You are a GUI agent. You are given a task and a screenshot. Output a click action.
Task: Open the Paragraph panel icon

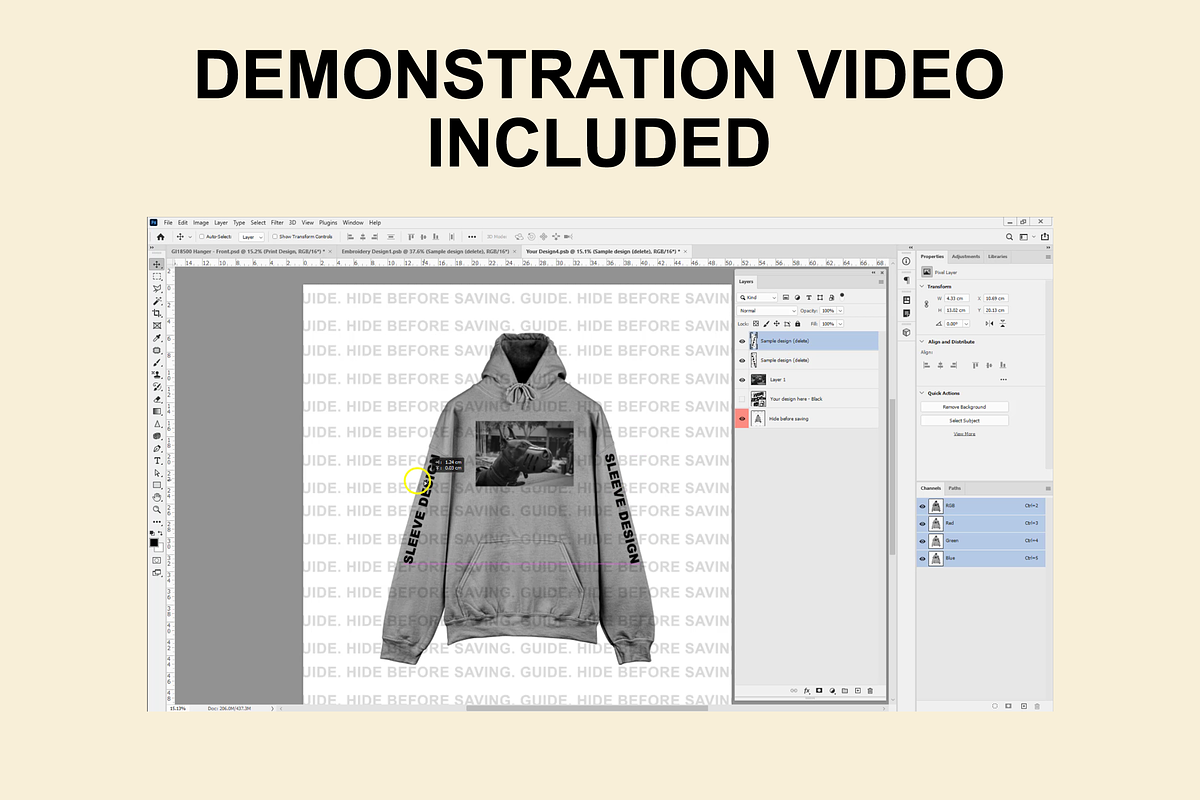[x=906, y=280]
